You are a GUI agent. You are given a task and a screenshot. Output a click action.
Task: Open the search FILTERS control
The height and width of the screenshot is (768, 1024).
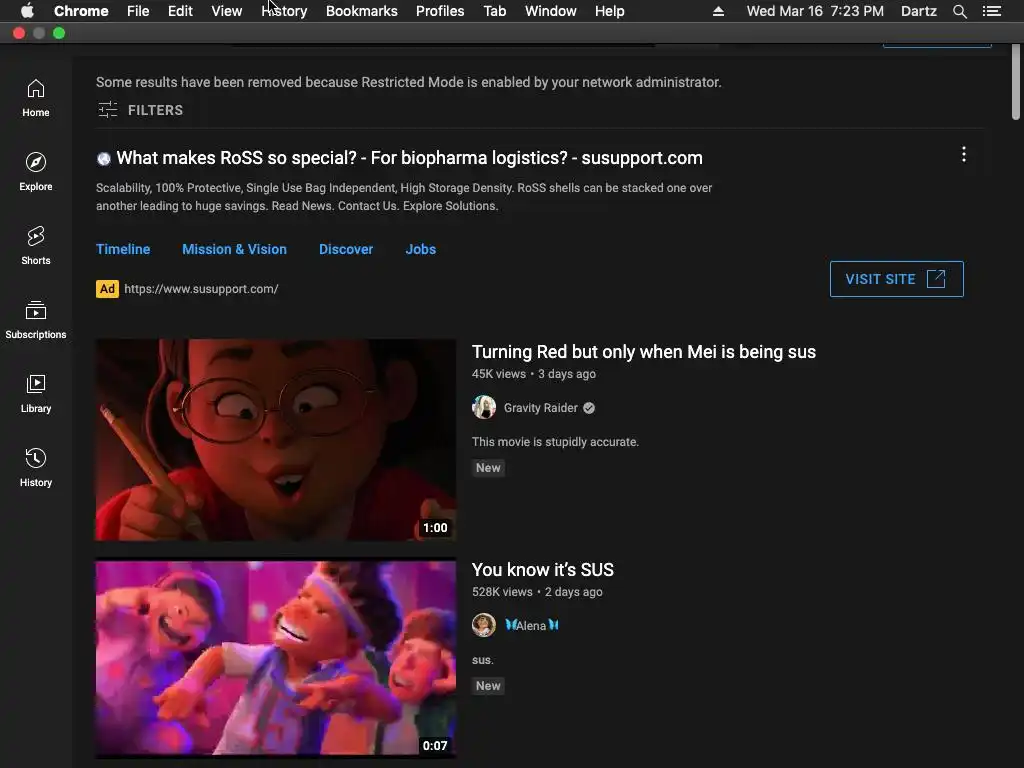pos(140,110)
